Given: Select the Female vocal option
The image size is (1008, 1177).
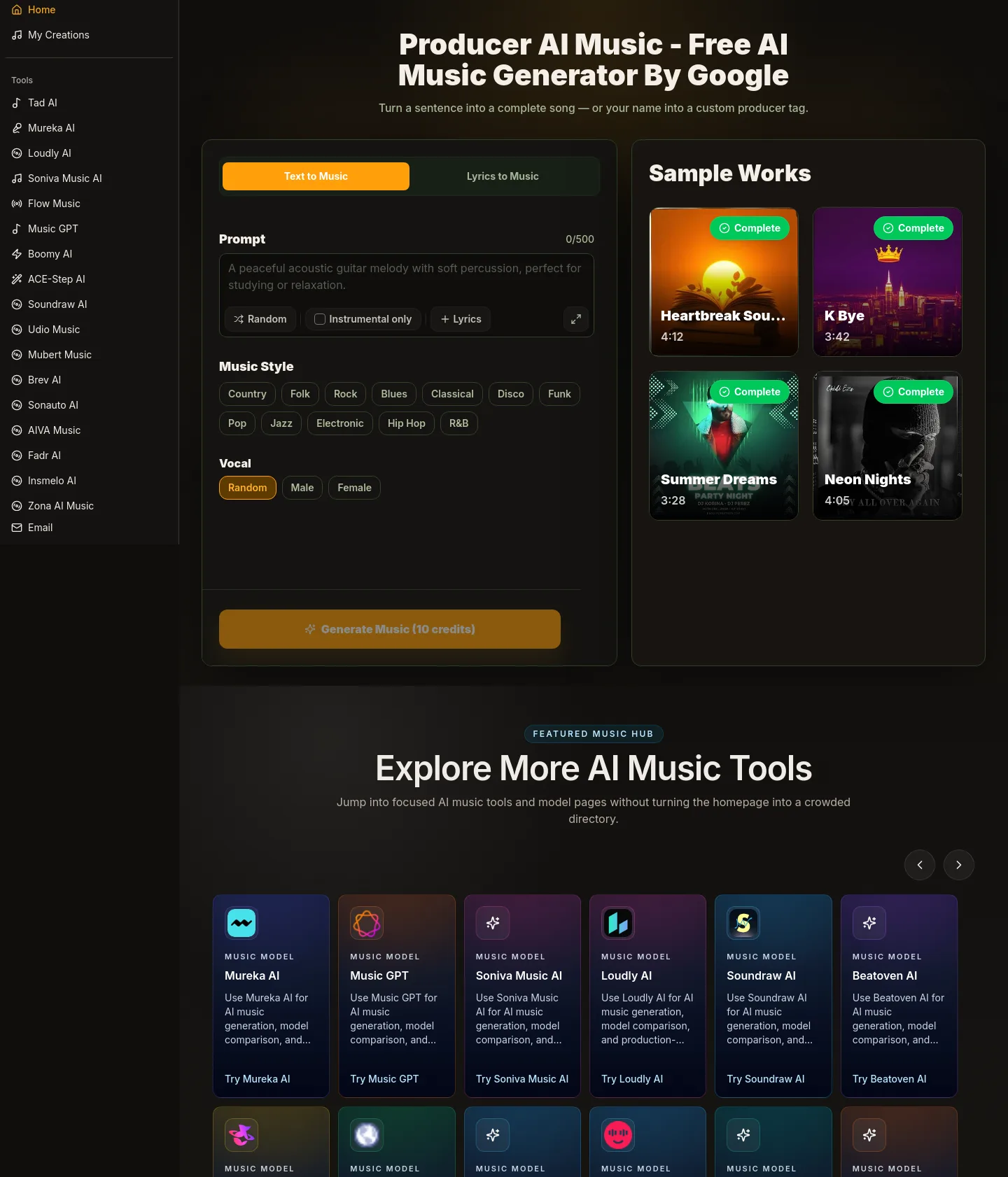Looking at the screenshot, I should (x=354, y=488).
